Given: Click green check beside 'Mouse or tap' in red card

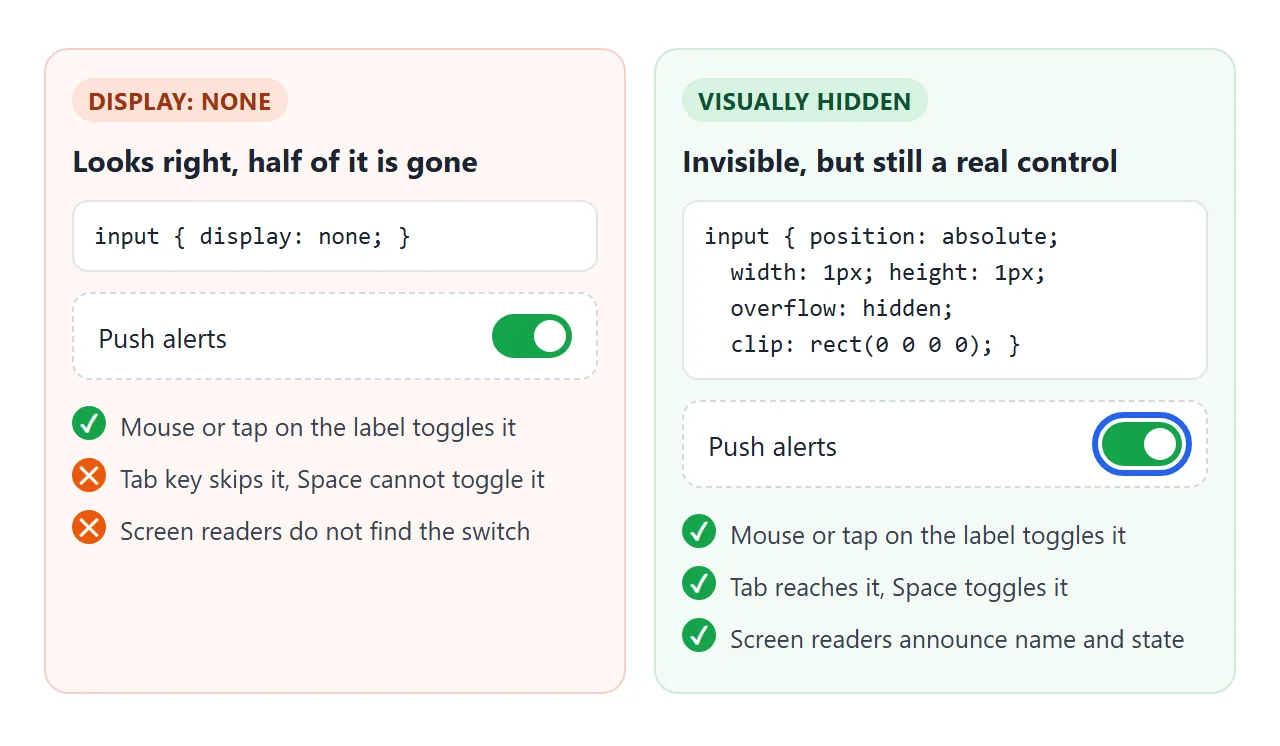Looking at the screenshot, I should (x=89, y=423).
